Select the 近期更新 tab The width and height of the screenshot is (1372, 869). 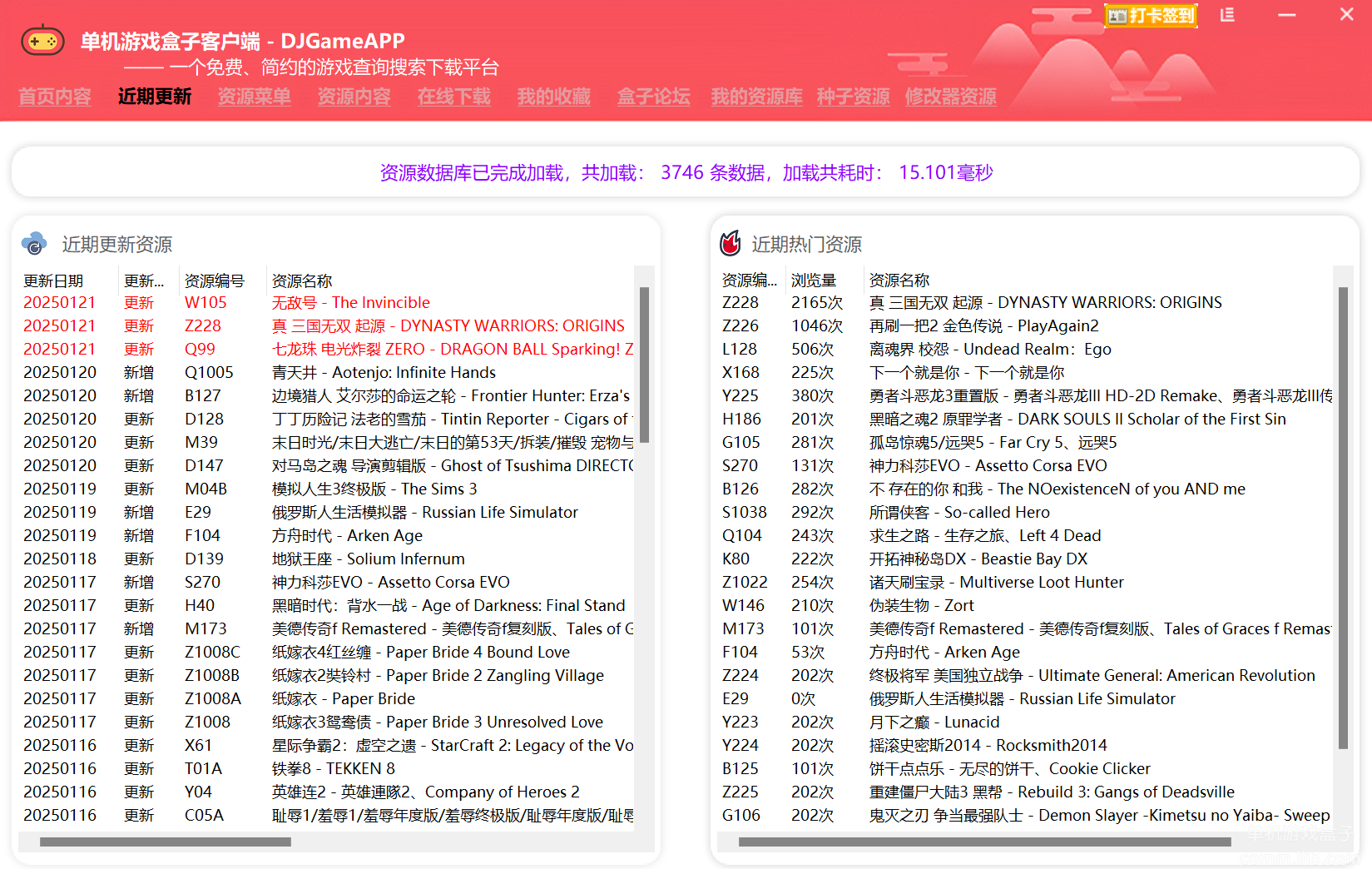coord(155,97)
